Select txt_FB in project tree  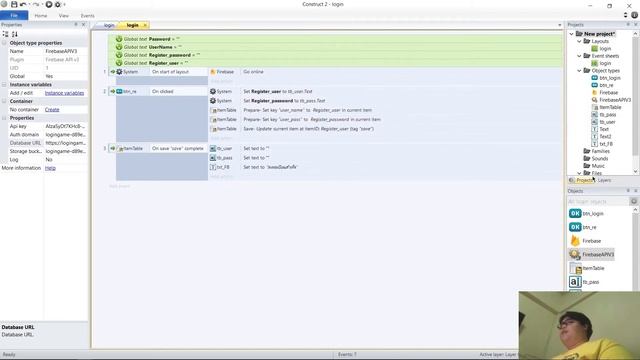602,144
